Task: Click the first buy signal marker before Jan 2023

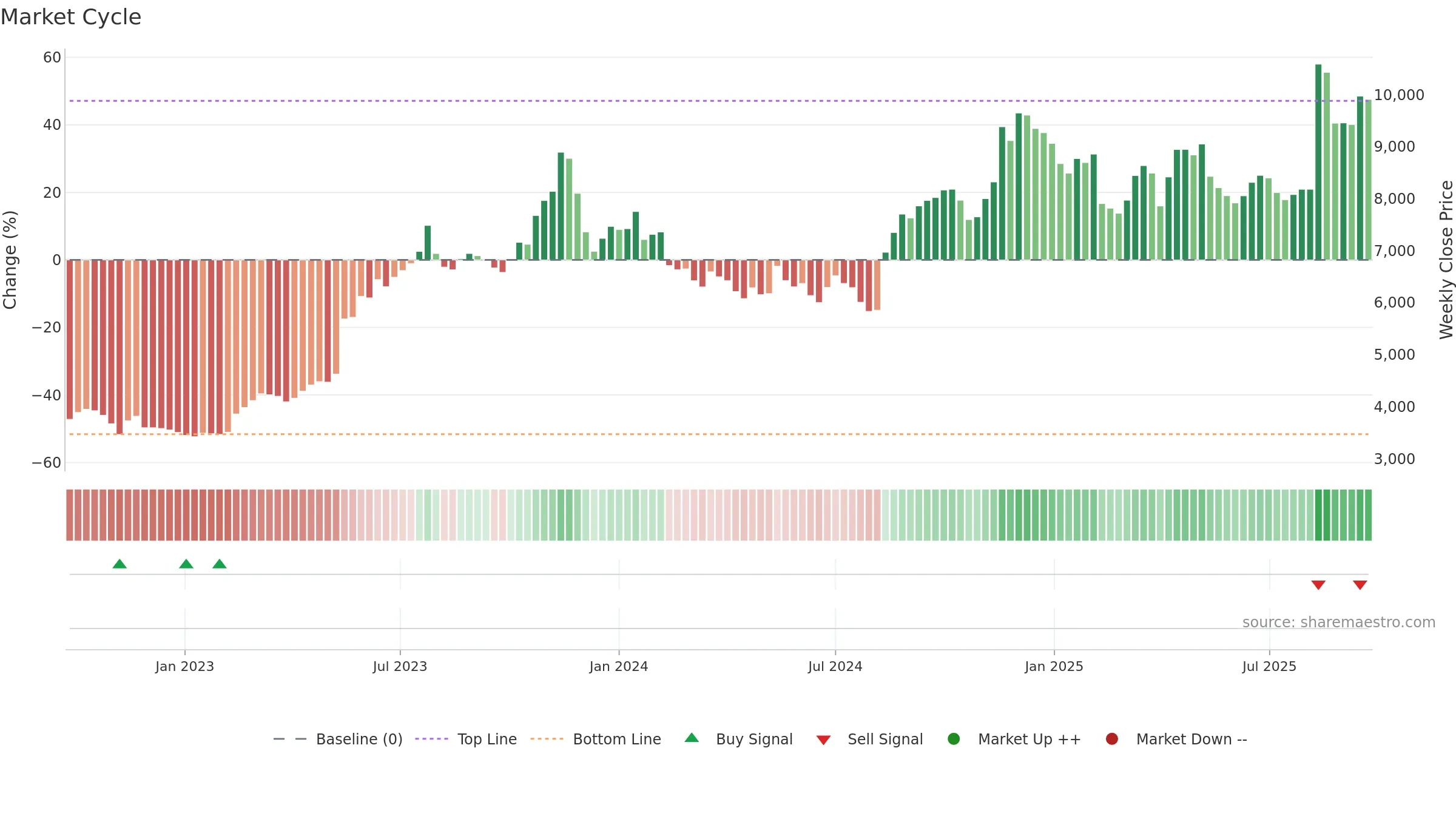Action: [x=120, y=564]
